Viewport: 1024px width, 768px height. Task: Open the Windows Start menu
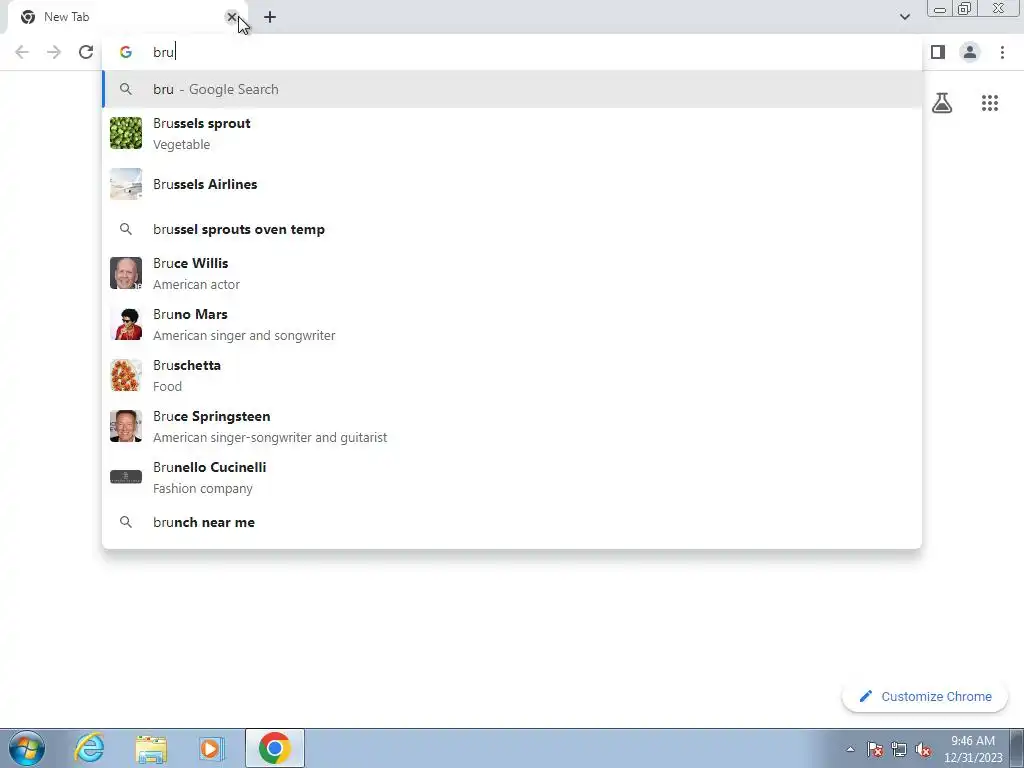pos(27,748)
